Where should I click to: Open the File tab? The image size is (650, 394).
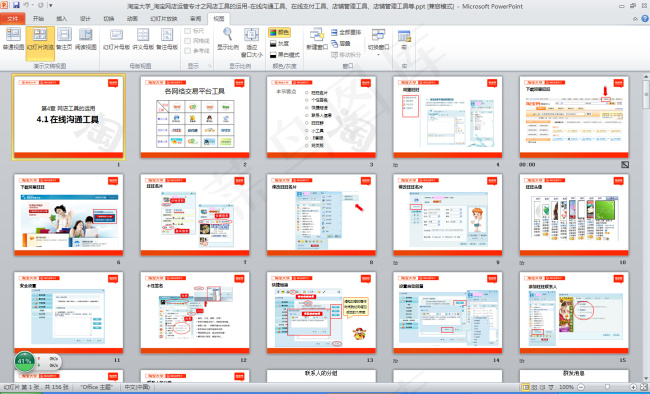[x=12, y=19]
